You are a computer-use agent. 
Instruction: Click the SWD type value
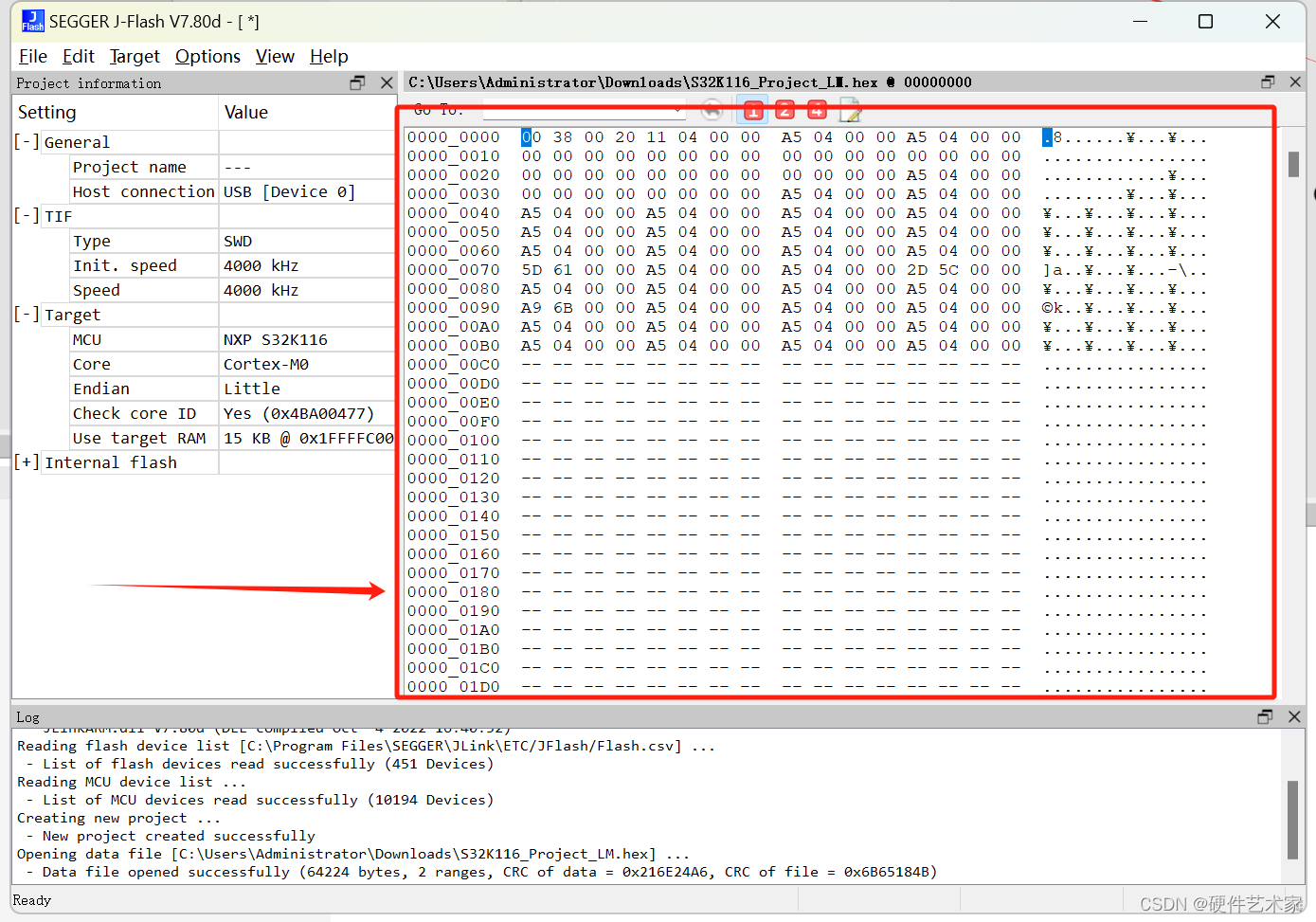(238, 241)
